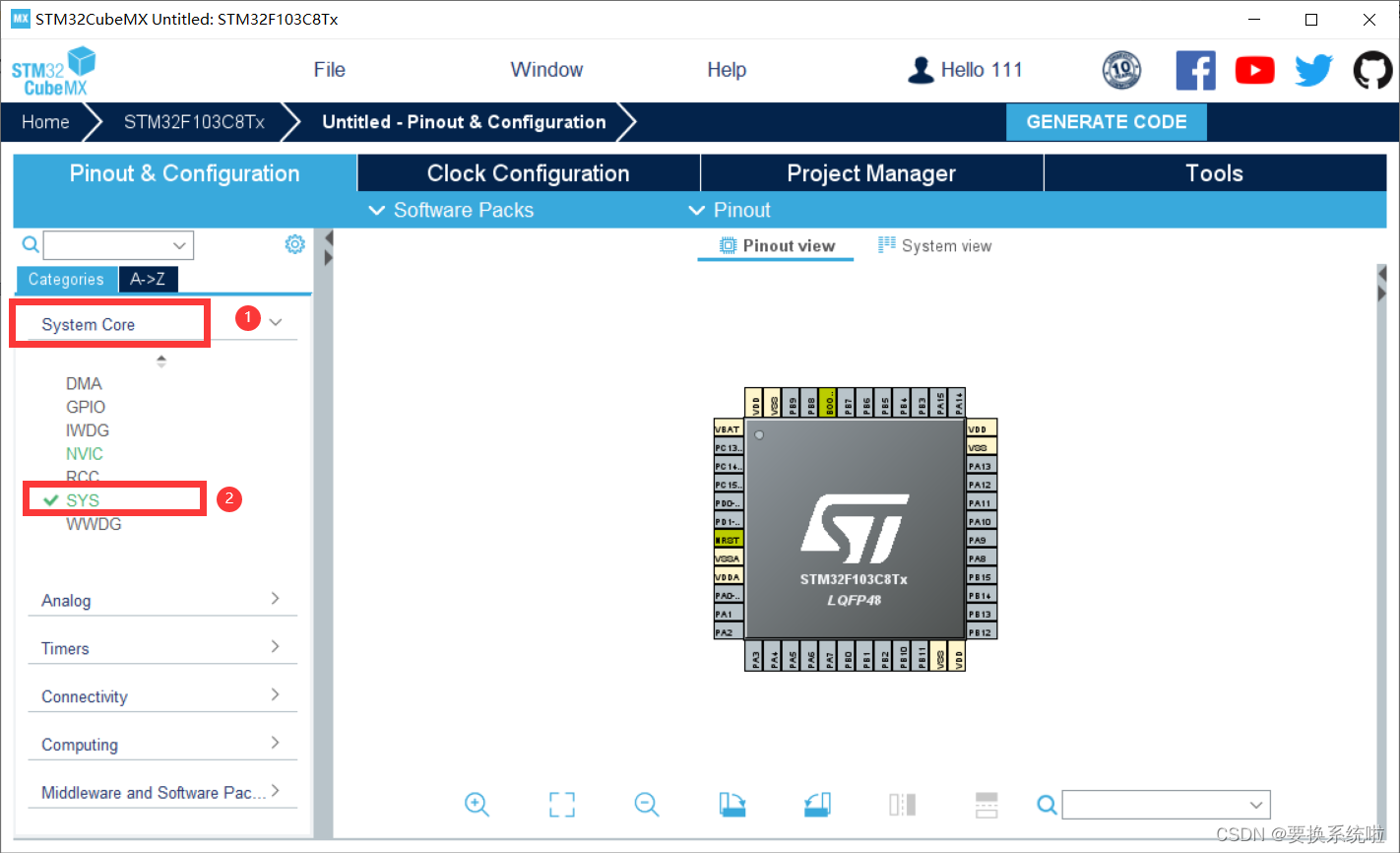Open NVIC in System Core

(85, 454)
